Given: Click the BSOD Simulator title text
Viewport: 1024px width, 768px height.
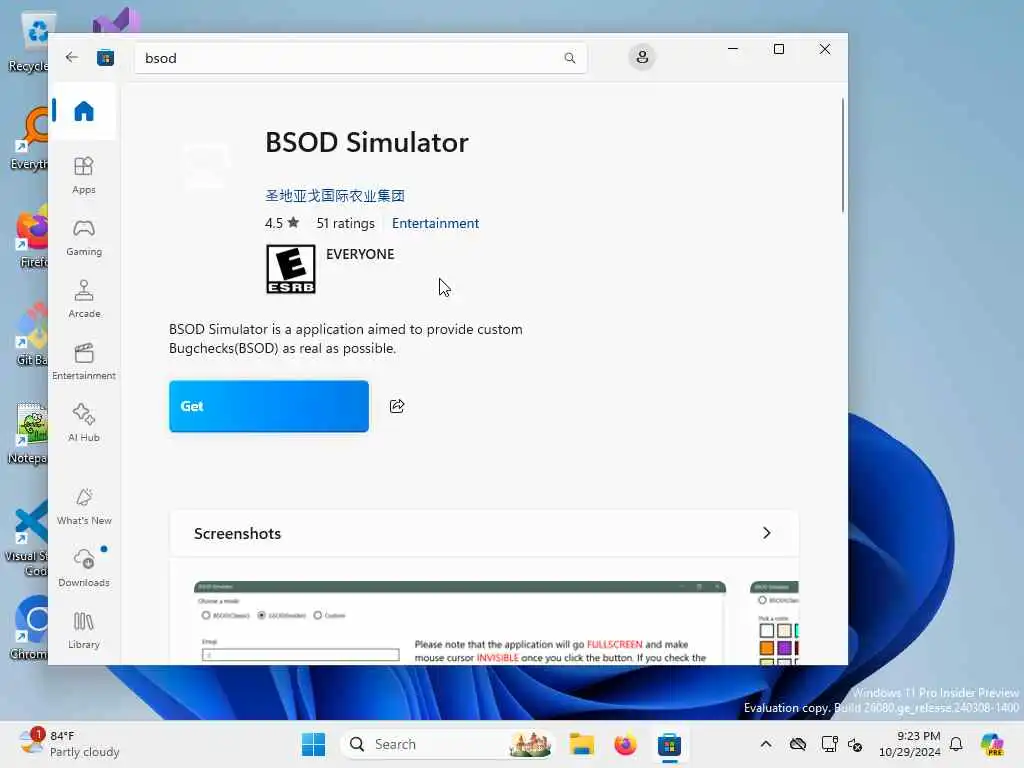Looking at the screenshot, I should click(x=366, y=142).
